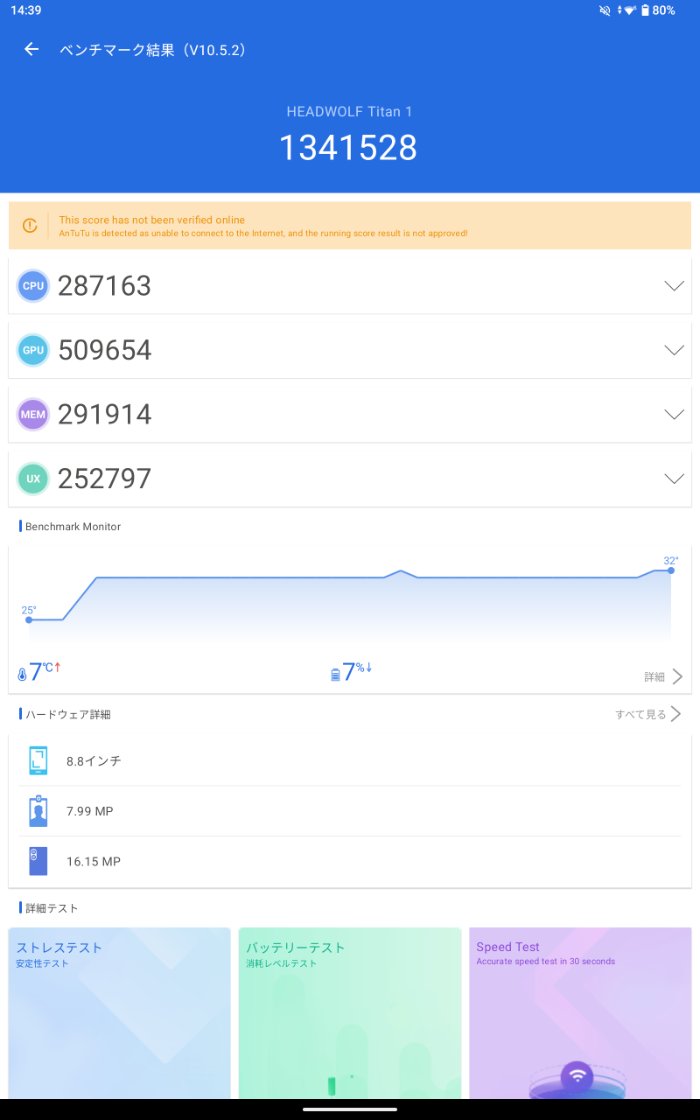Open すべて見る hardware details link
700x1120 pixels.
[x=648, y=714]
